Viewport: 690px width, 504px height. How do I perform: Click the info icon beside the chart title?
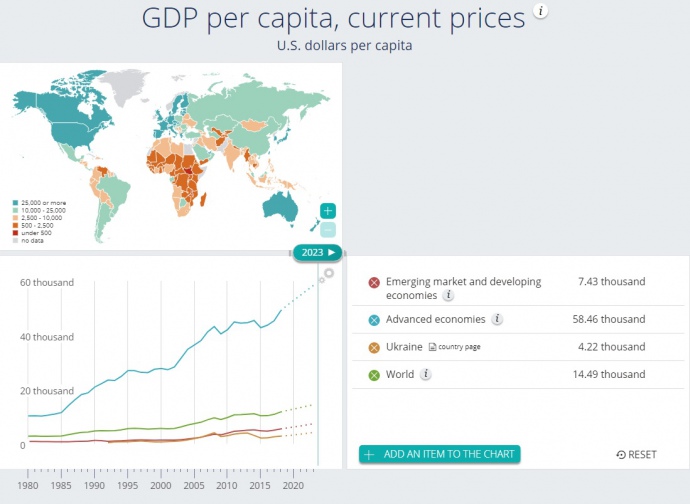[541, 11]
